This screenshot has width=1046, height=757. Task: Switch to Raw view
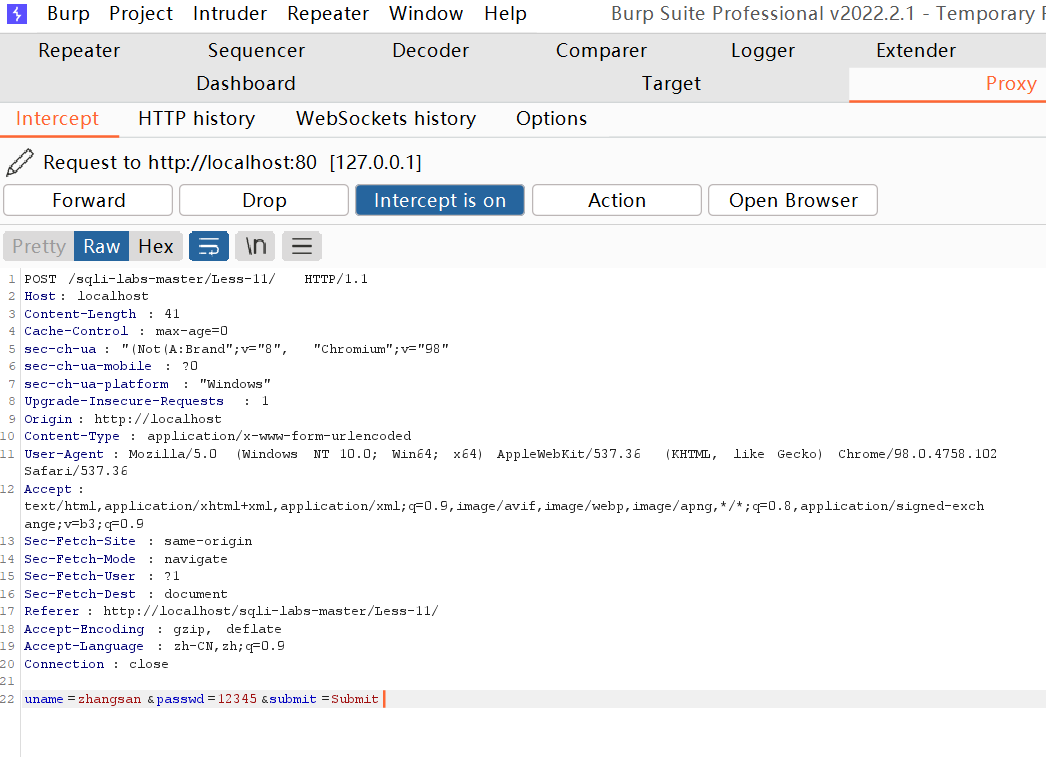tap(101, 246)
